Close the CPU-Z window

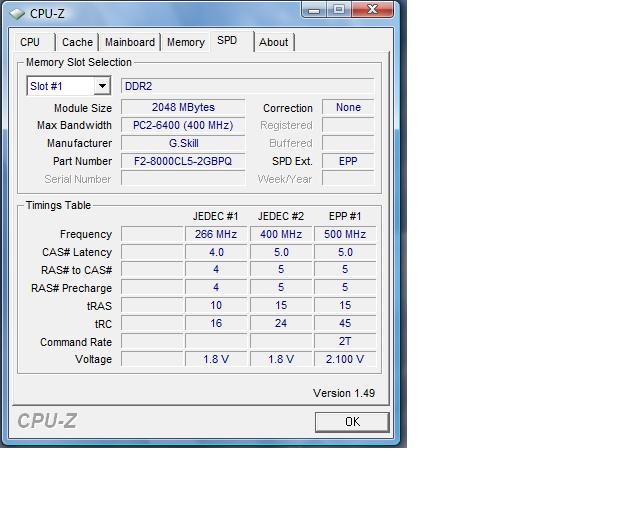click(x=372, y=10)
